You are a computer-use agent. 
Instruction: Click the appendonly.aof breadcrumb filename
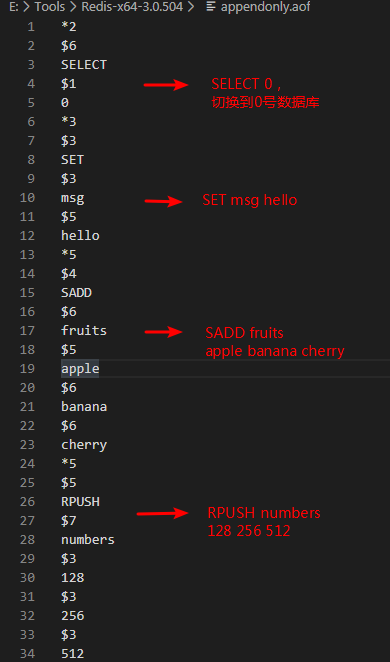[265, 7]
